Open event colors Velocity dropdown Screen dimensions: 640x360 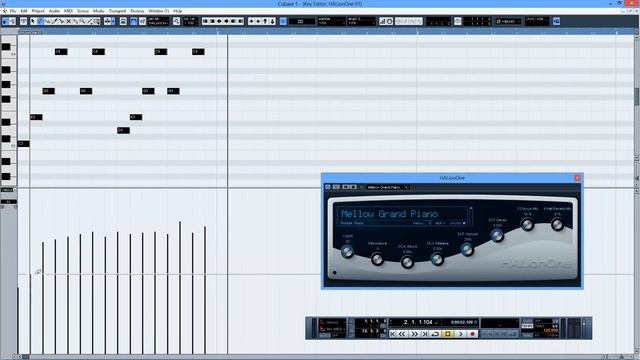[x=508, y=21]
